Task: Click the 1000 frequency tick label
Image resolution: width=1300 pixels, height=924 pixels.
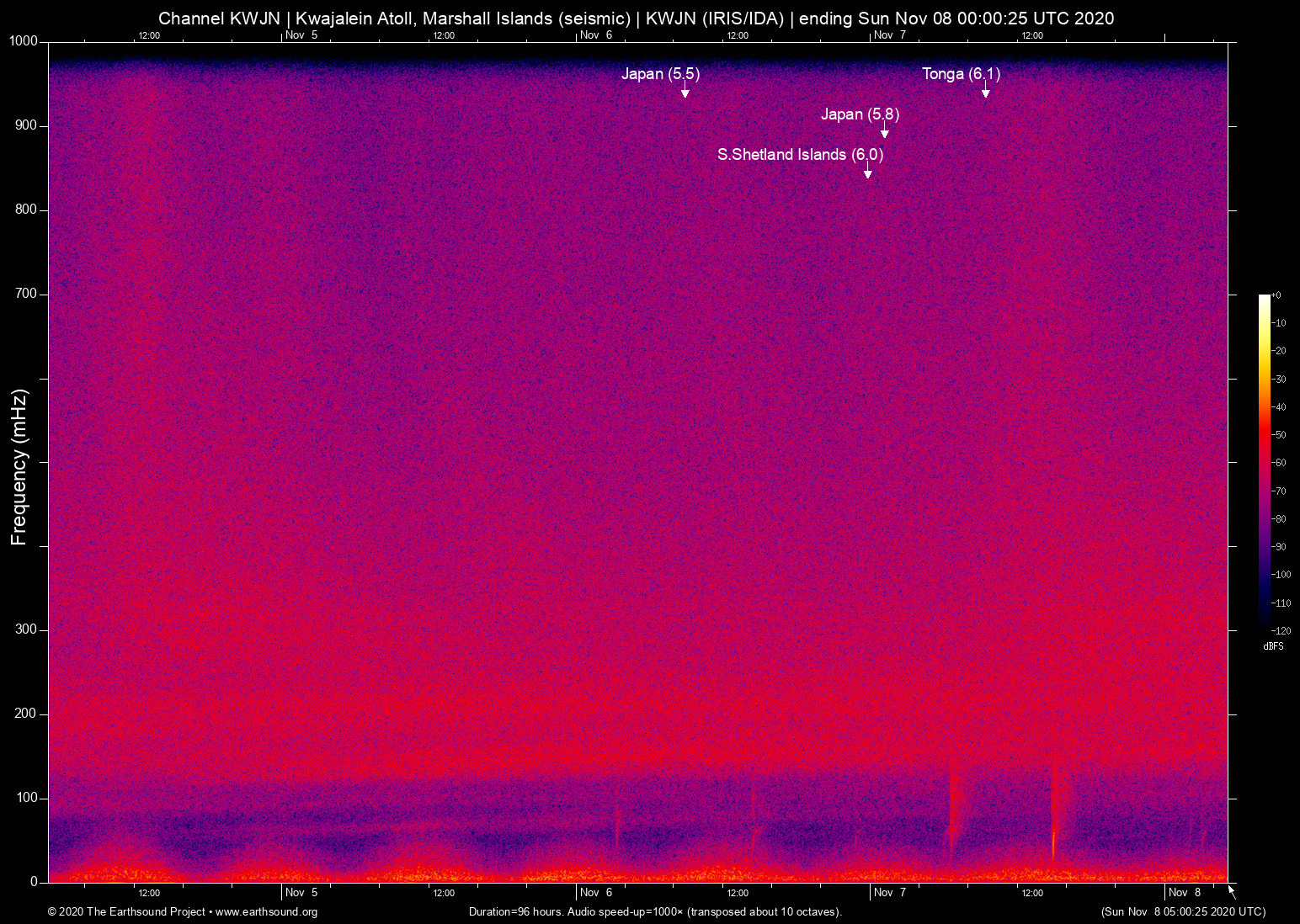Action: (24, 41)
